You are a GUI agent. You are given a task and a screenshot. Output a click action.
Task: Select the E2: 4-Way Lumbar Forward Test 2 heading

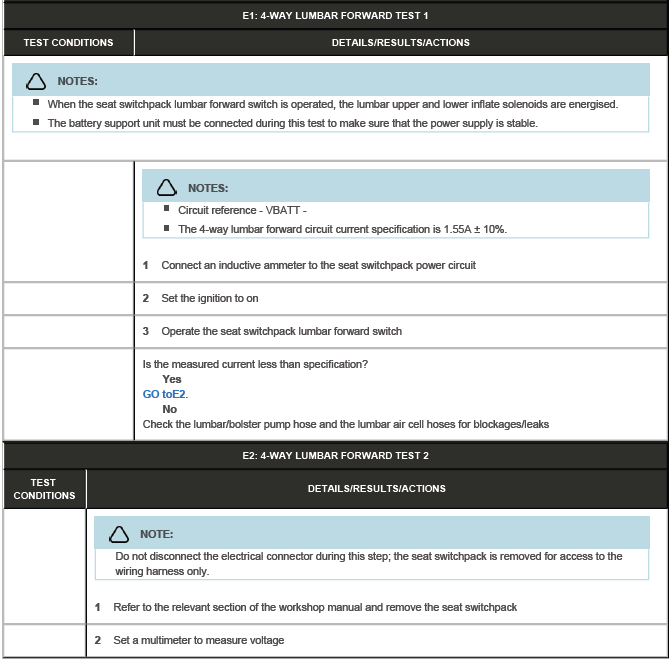coord(335,456)
